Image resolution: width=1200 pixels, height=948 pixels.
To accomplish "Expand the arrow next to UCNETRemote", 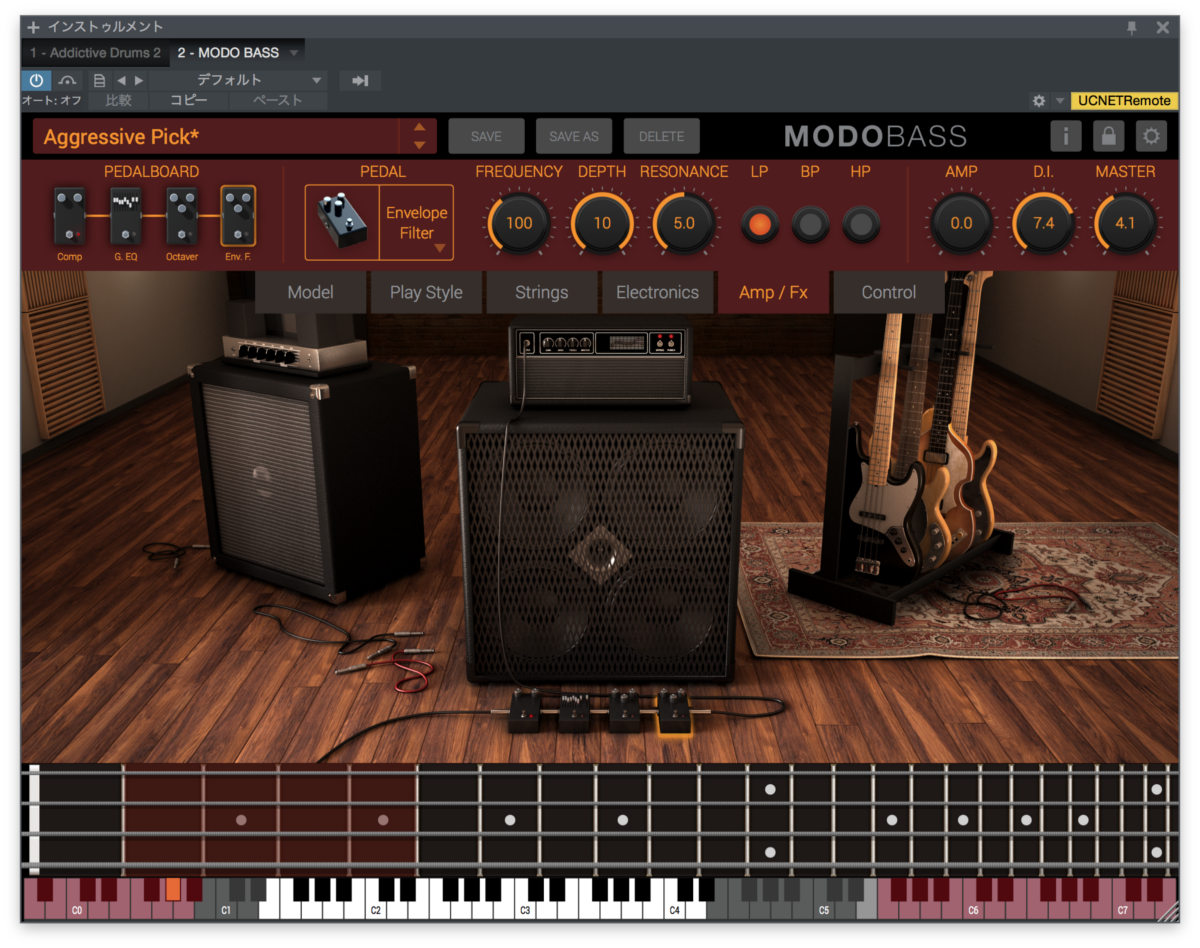I will pyautogui.click(x=1060, y=101).
